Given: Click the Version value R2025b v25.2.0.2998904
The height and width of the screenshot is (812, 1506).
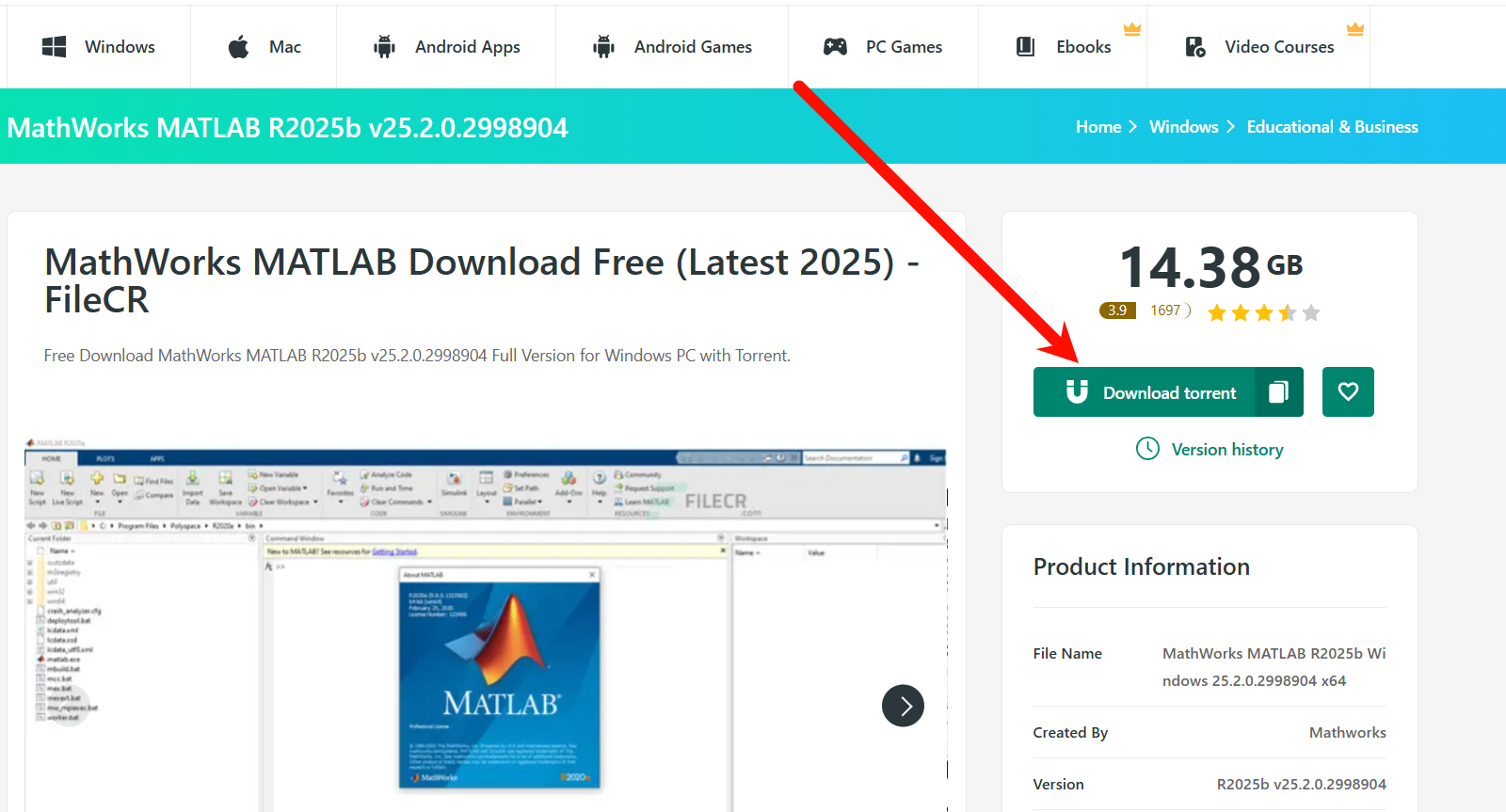Looking at the screenshot, I should tap(1302, 784).
